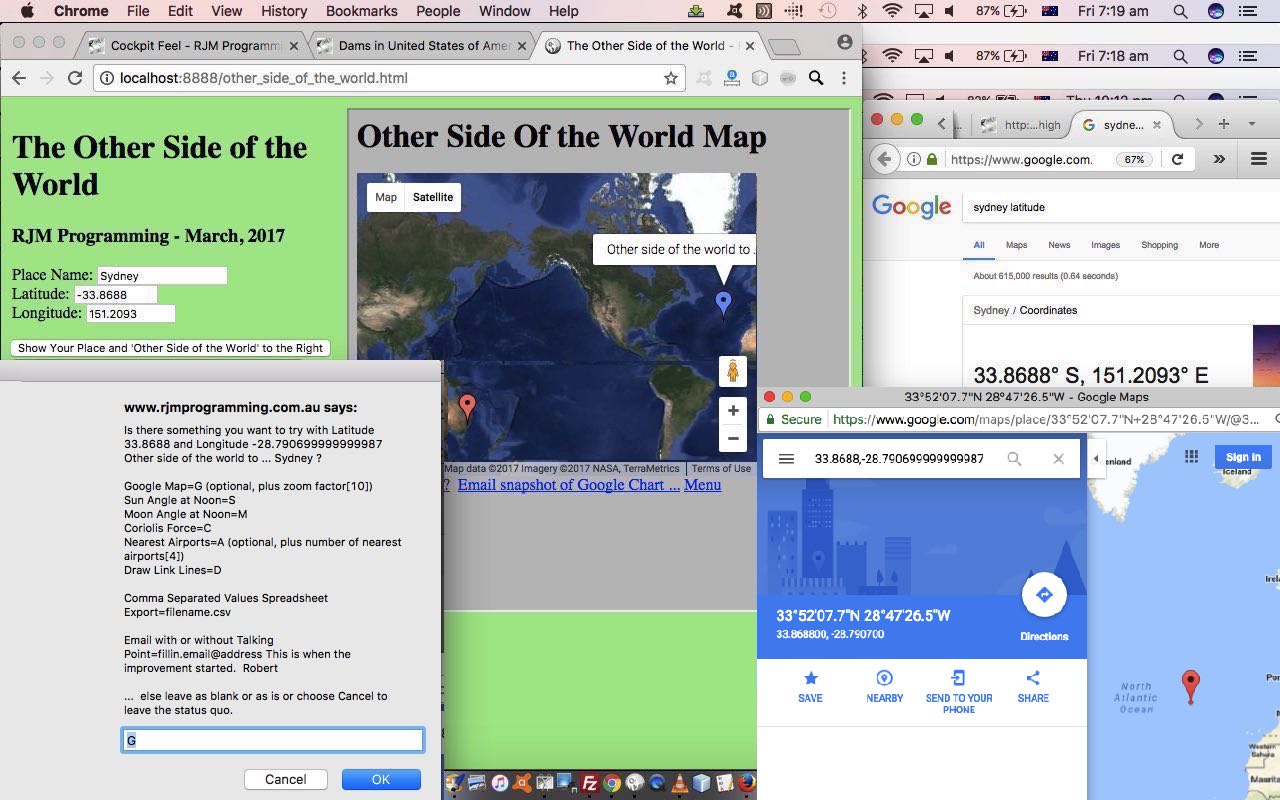Open the Email snapshot of Google Chart link
Viewport: 1280px width, 800px height.
[x=568, y=485]
